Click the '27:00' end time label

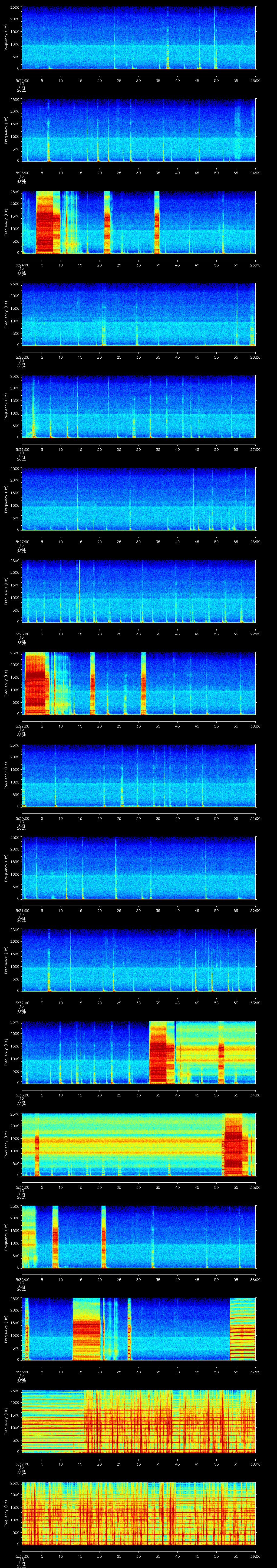click(255, 449)
